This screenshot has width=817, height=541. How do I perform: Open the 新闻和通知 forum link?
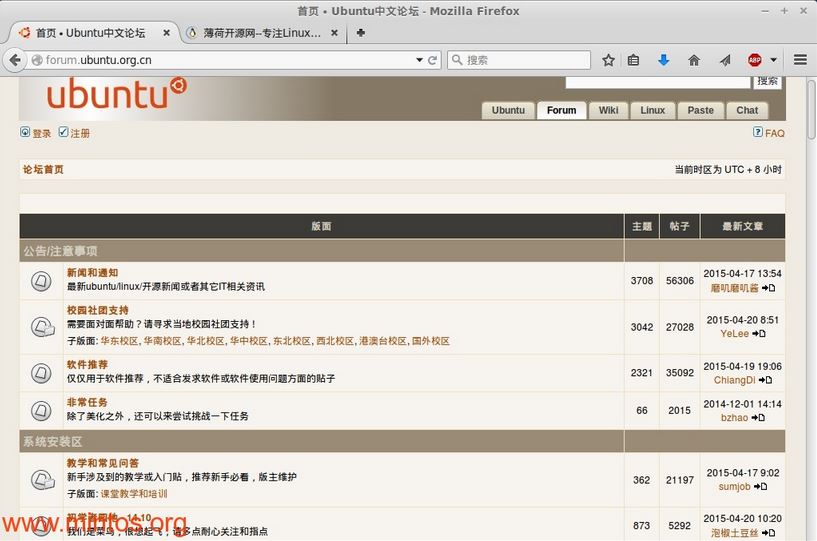tap(92, 272)
